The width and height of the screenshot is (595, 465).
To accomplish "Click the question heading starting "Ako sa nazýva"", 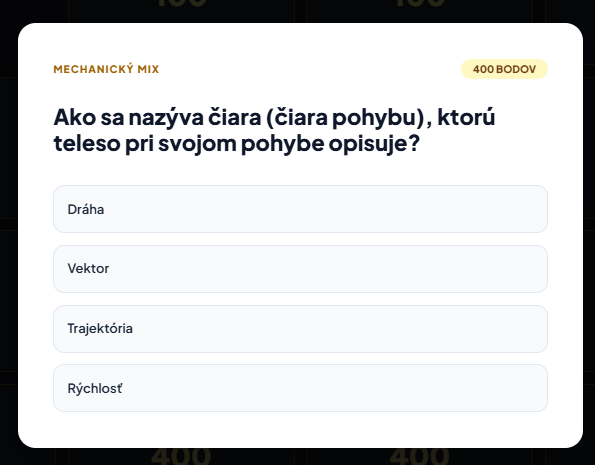I will (274, 130).
